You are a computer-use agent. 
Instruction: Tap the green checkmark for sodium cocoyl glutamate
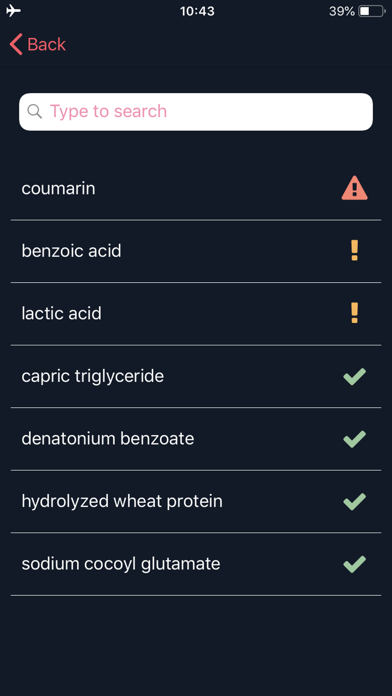coord(354,564)
